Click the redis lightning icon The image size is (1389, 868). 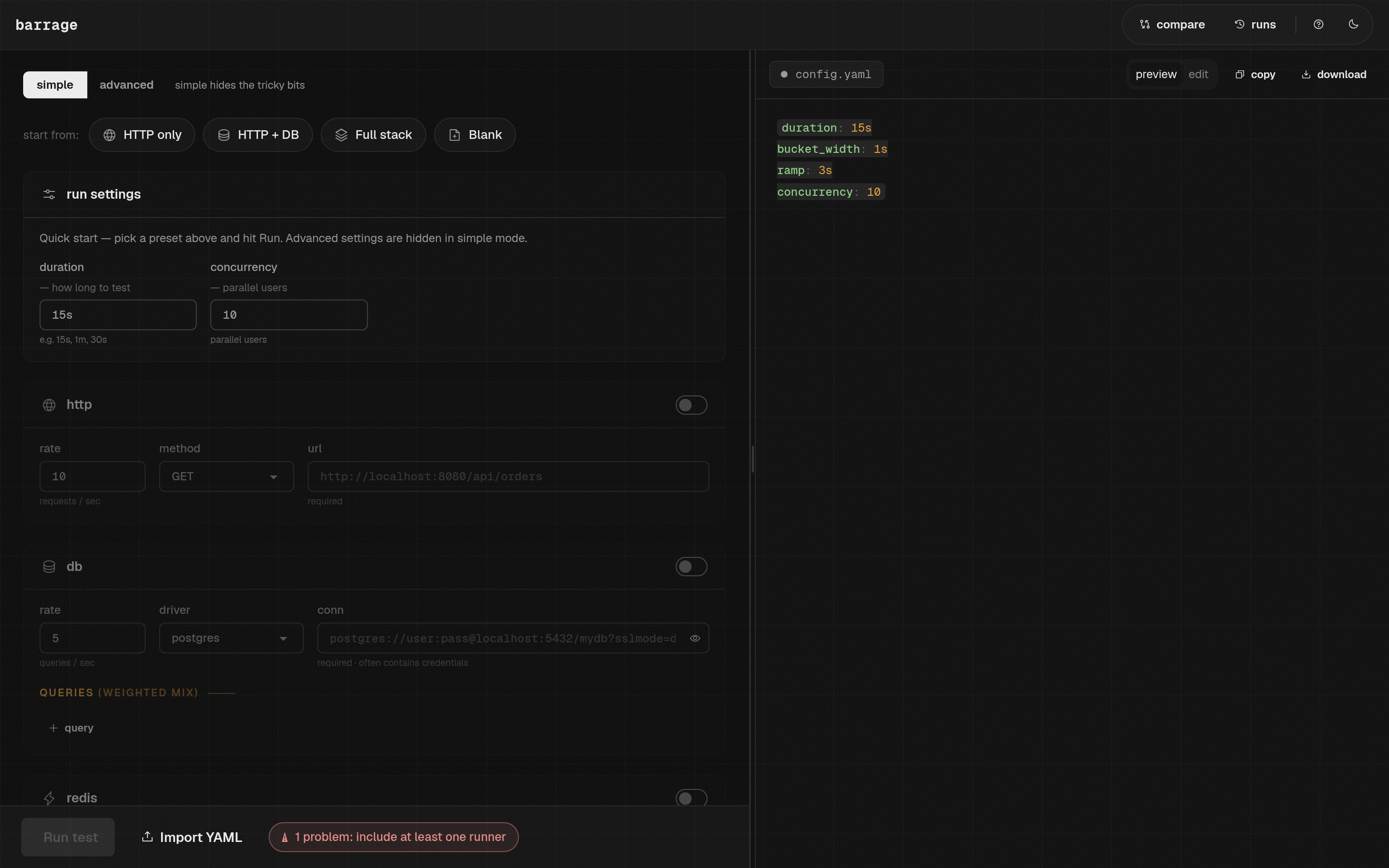coord(49,798)
